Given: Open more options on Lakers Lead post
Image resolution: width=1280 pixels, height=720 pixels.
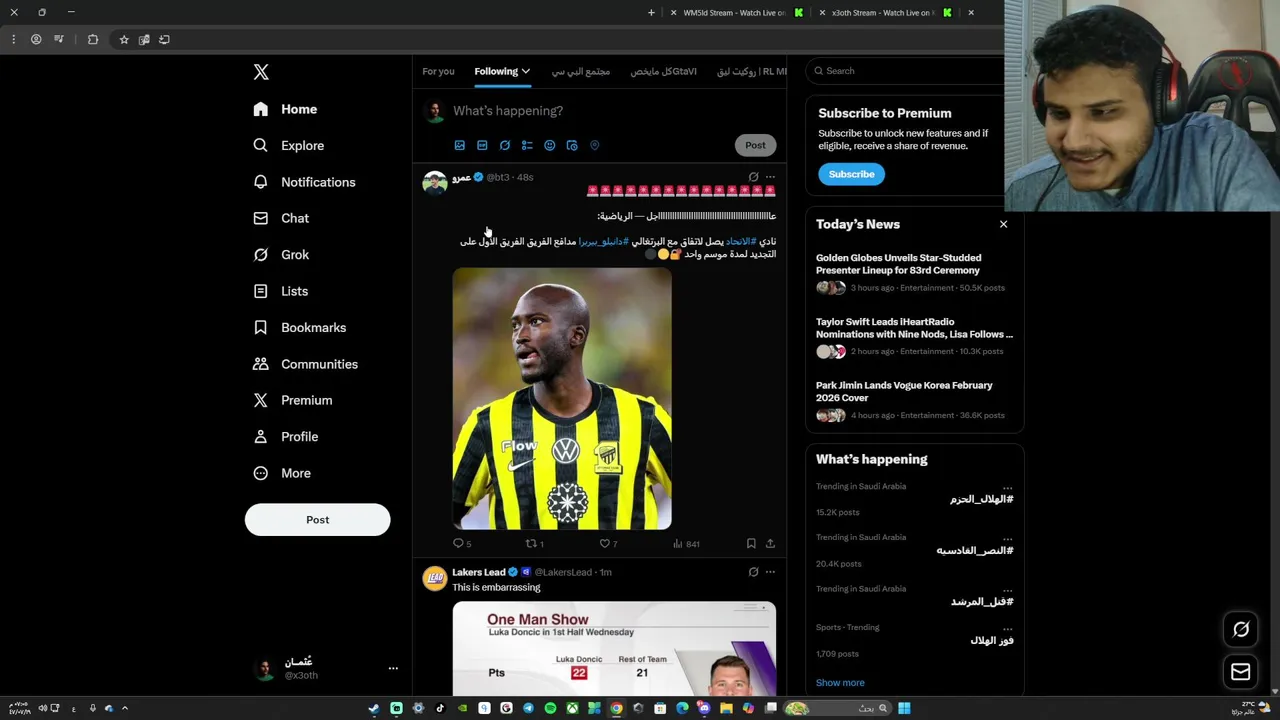Looking at the screenshot, I should click(770, 572).
